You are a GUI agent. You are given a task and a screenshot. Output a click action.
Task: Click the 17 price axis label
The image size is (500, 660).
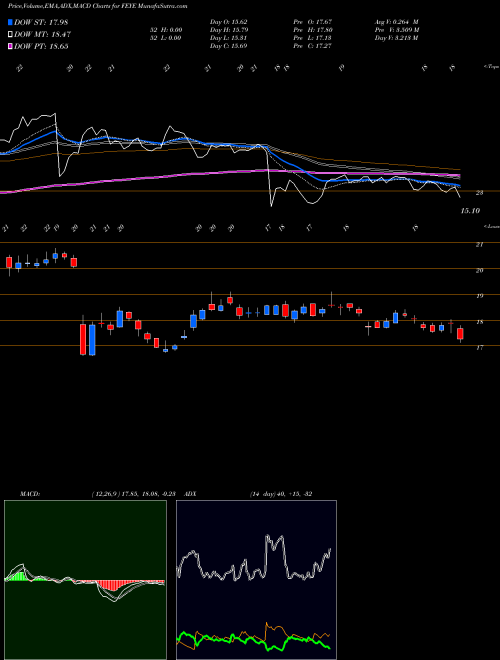tap(479, 348)
